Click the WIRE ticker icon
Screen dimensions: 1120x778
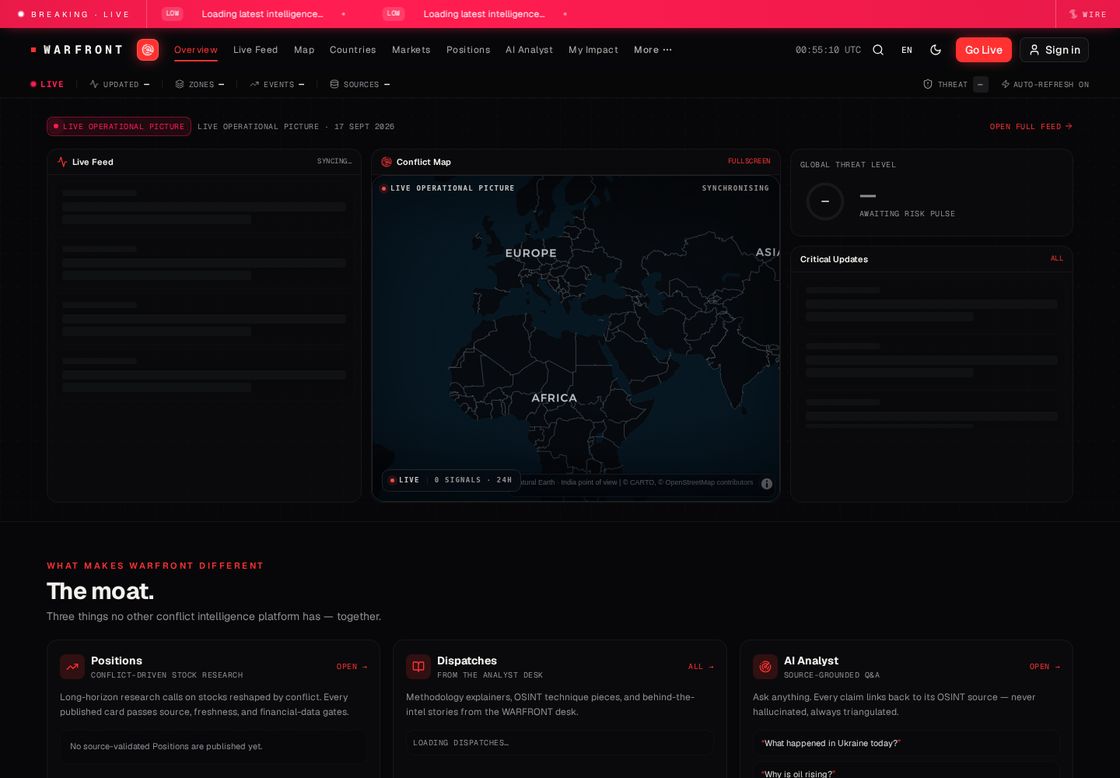coord(1073,14)
